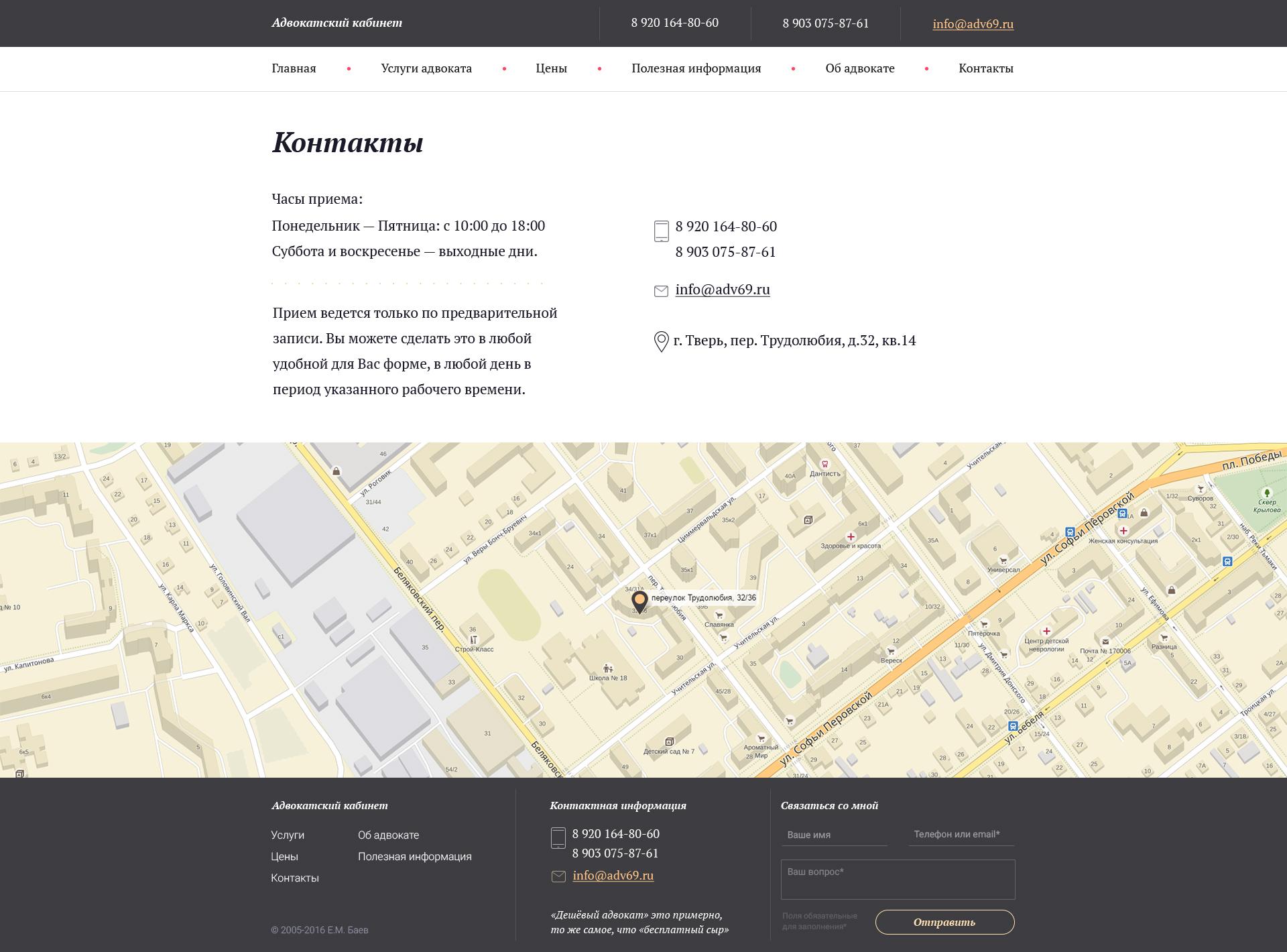Click the phone icon in the contacts section
The width and height of the screenshot is (1287, 952).
coord(661,231)
